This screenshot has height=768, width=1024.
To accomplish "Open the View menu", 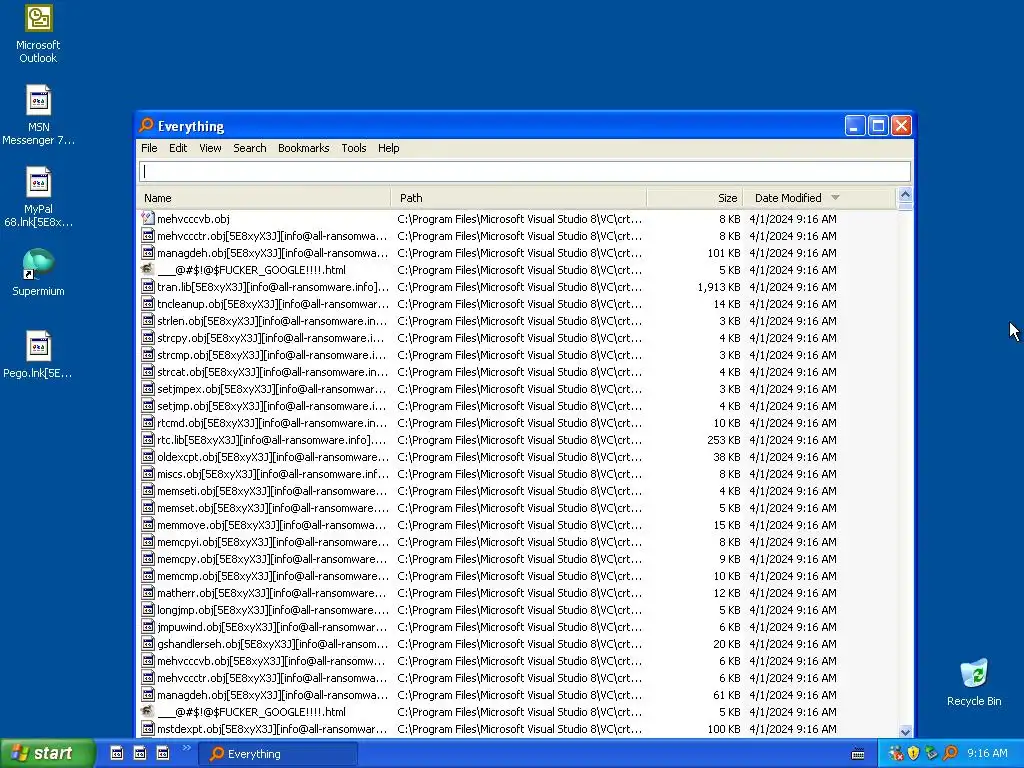I will coord(210,148).
